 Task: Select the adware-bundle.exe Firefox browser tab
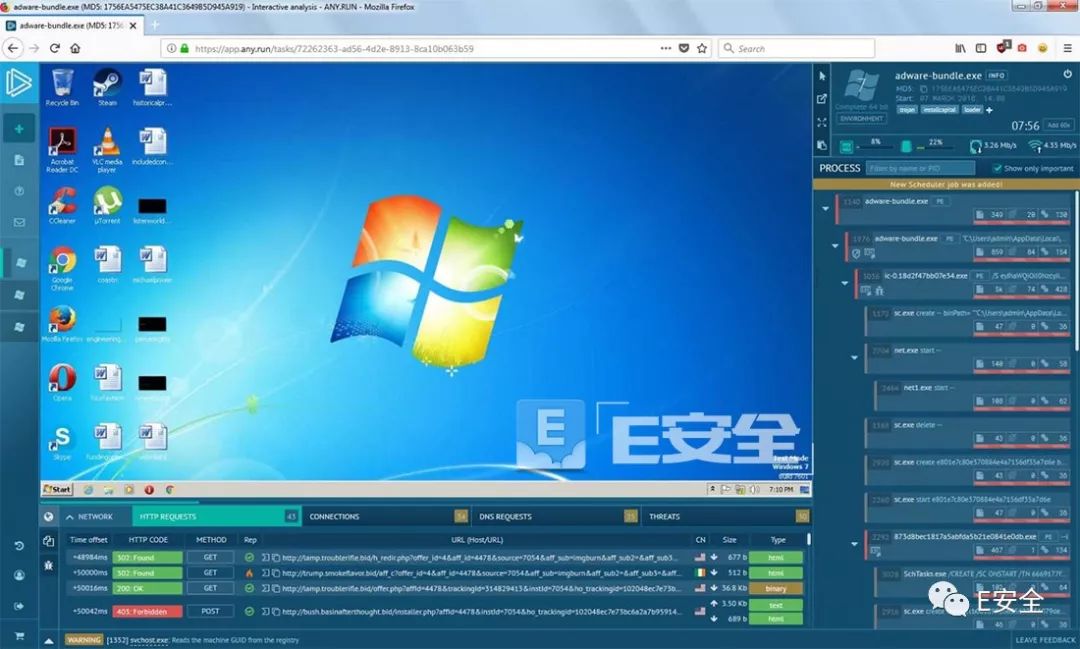click(x=72, y=25)
